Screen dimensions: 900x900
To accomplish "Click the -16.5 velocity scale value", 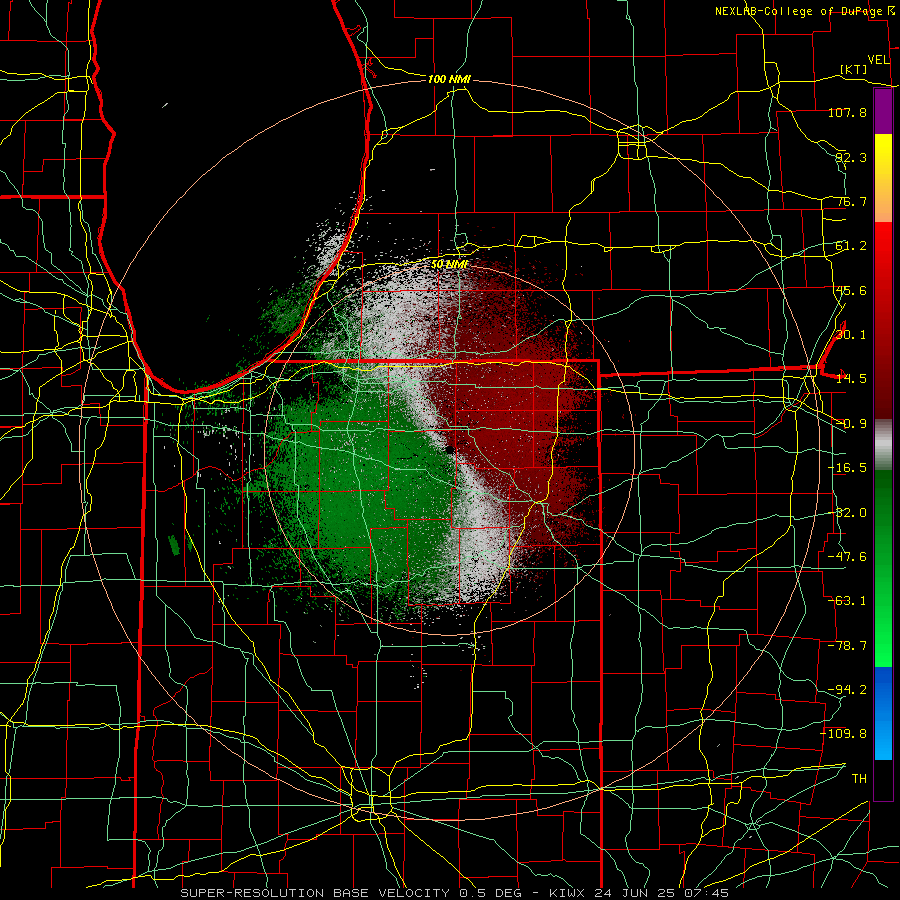I will [x=847, y=468].
